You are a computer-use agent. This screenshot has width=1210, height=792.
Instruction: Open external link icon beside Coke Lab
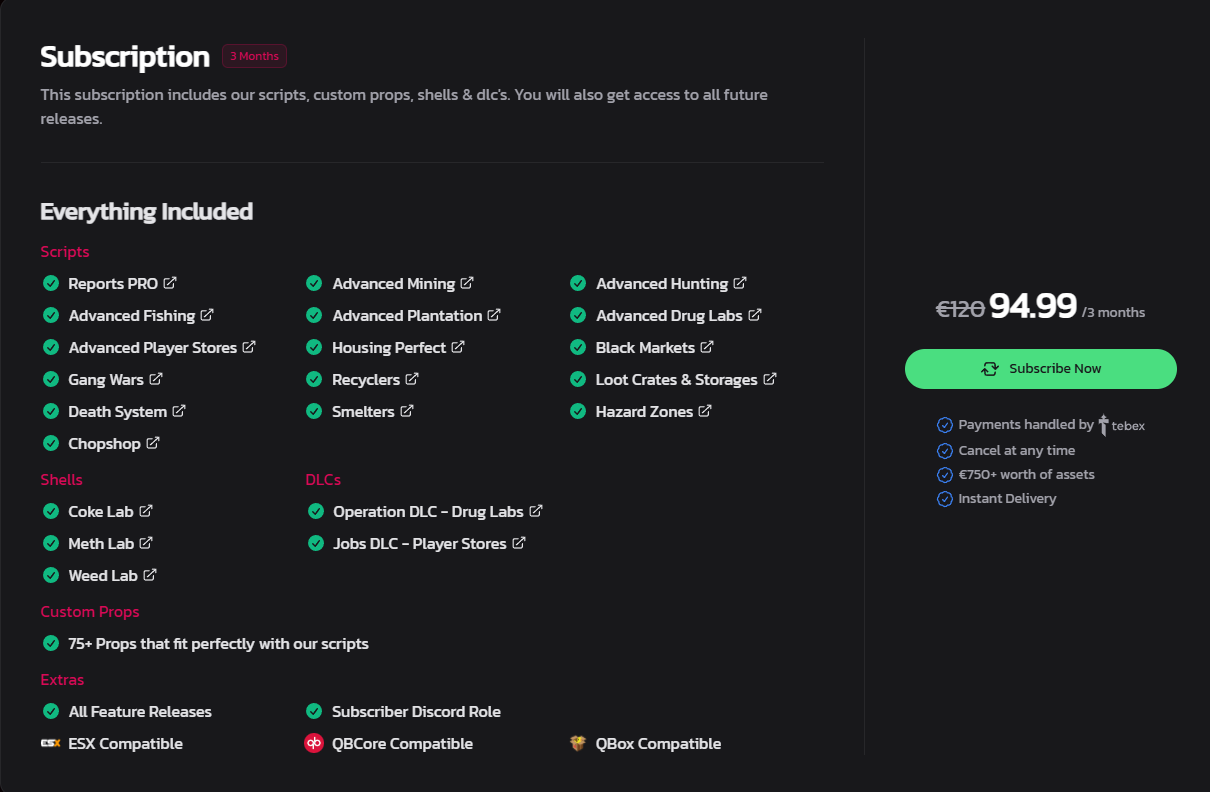[146, 511]
